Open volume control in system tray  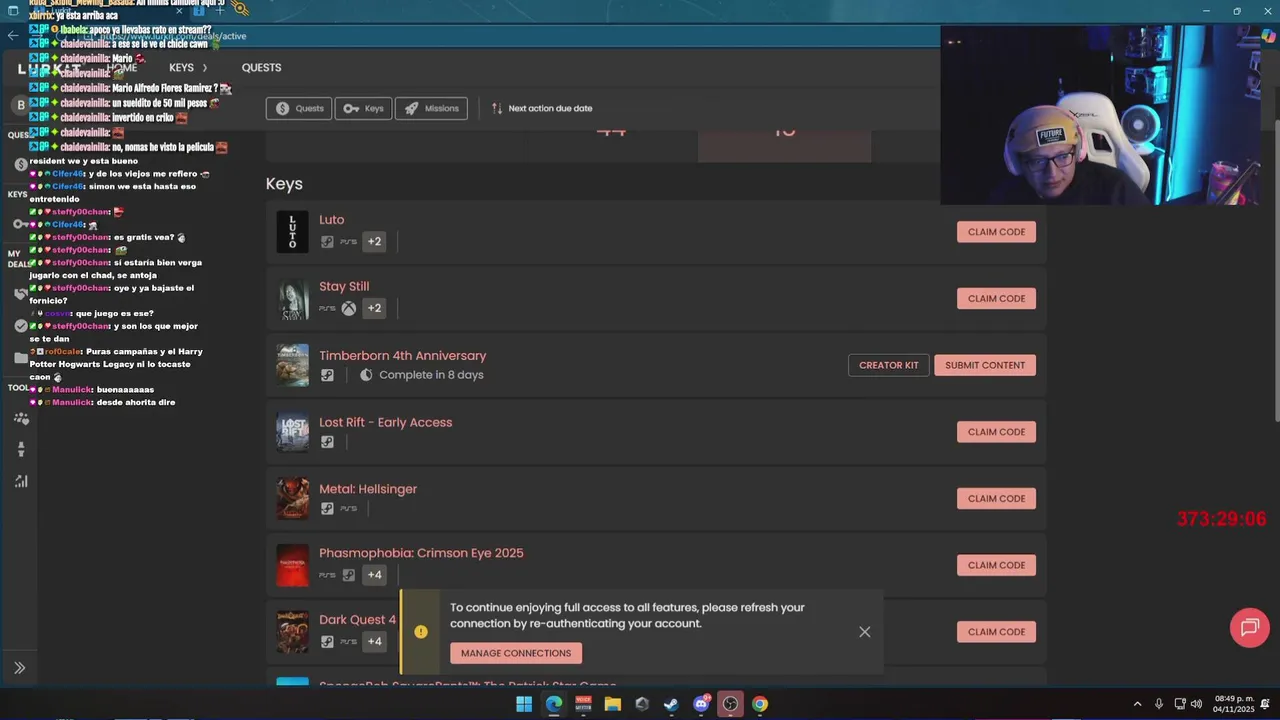tap(1196, 704)
